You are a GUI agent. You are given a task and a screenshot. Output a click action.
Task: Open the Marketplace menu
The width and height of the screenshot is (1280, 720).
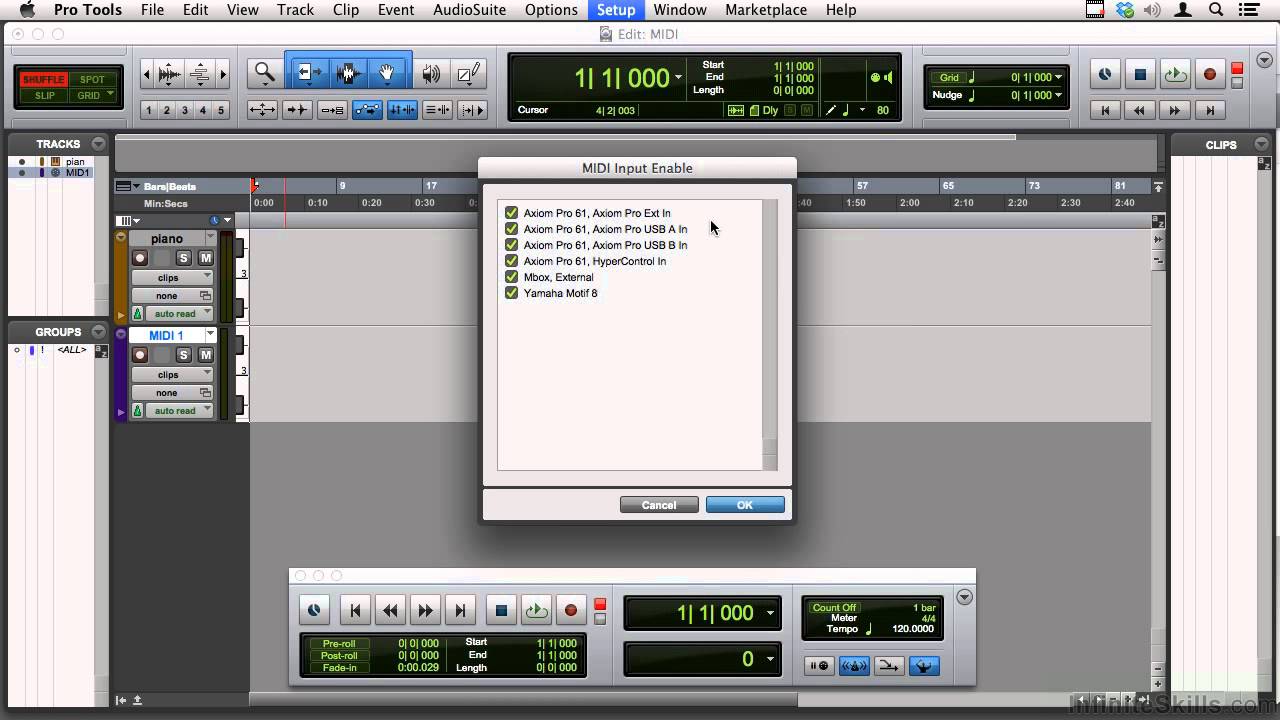(x=766, y=10)
